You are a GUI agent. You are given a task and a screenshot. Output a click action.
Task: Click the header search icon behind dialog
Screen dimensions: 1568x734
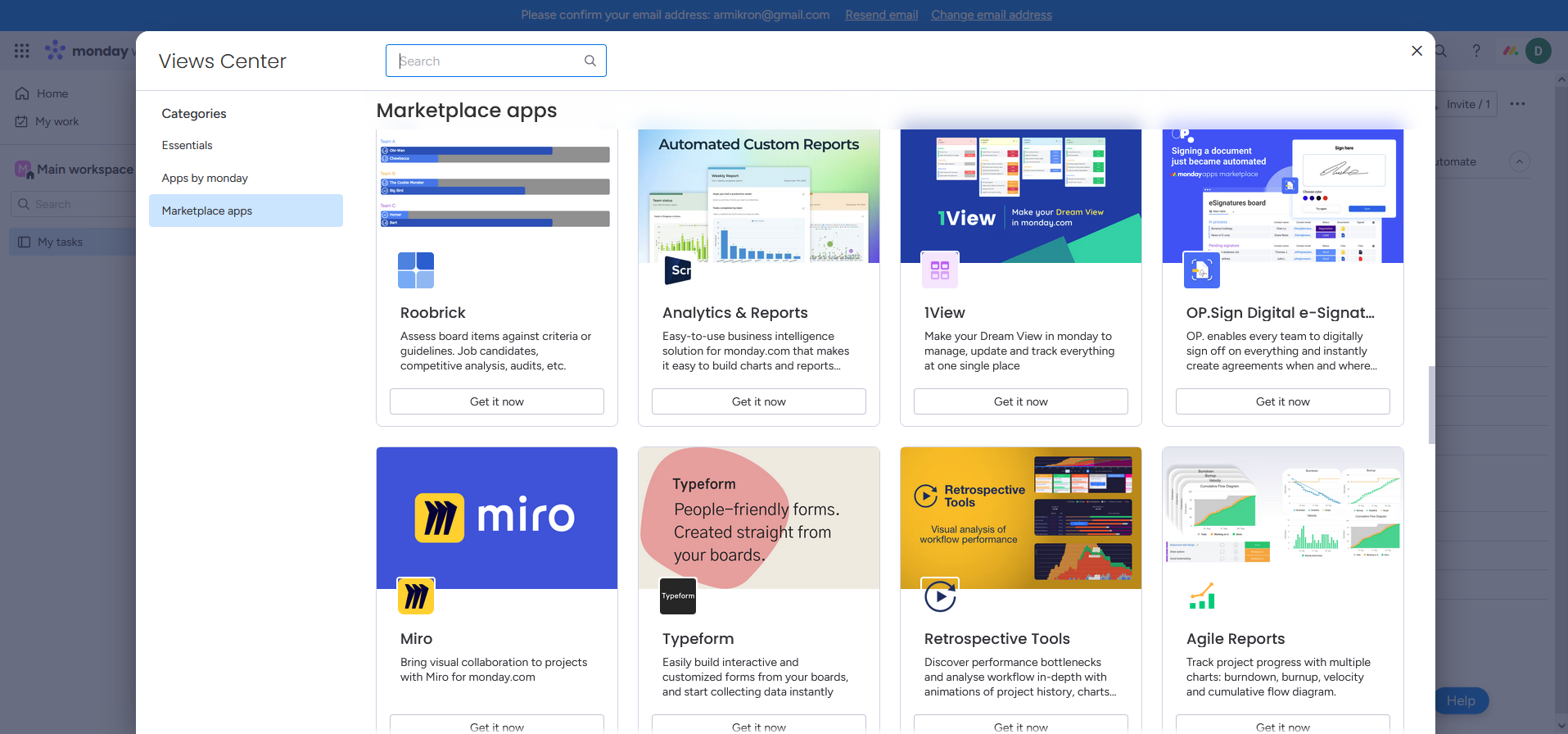tap(1441, 51)
